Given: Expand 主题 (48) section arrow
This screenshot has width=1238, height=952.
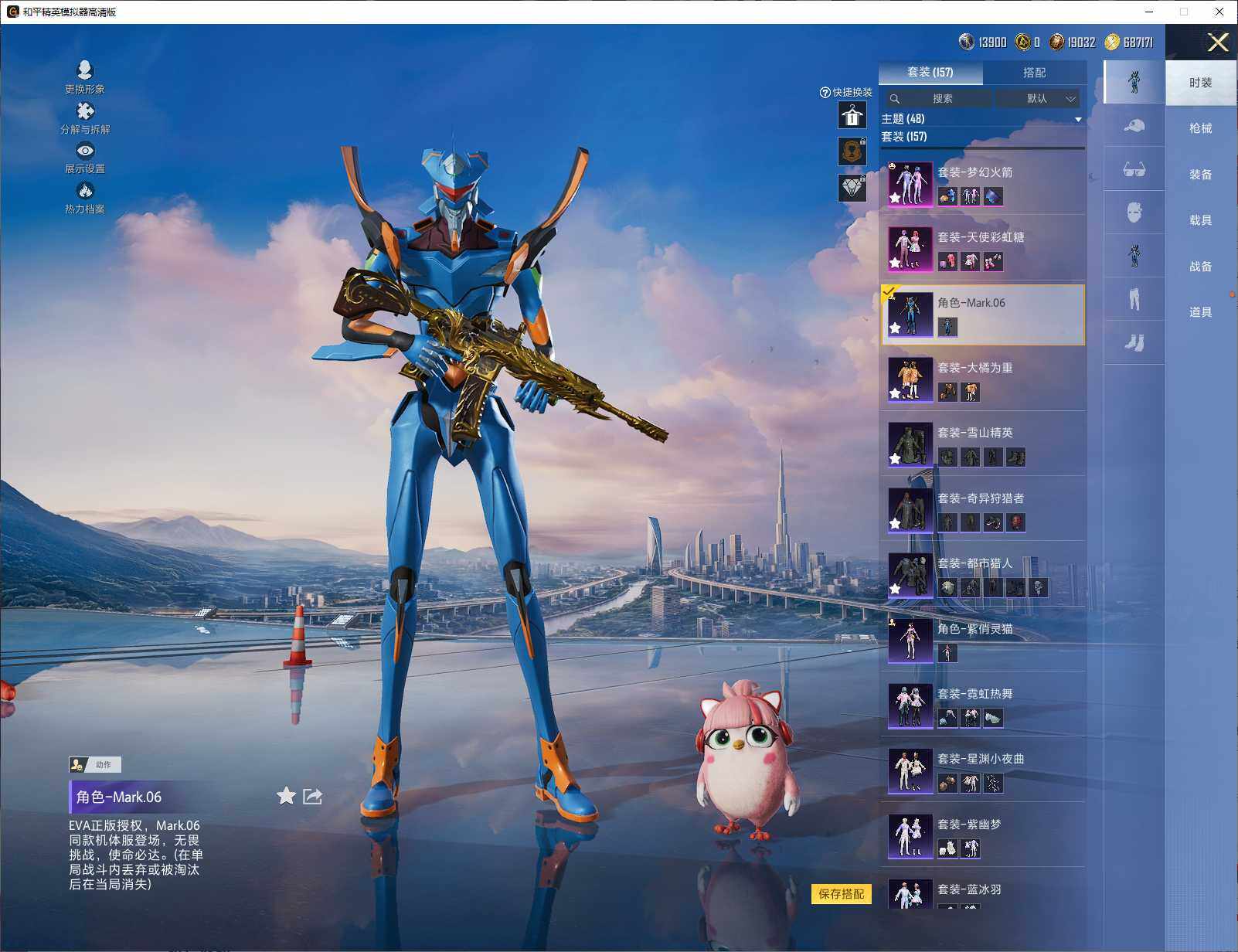Looking at the screenshot, I should click(x=1078, y=119).
